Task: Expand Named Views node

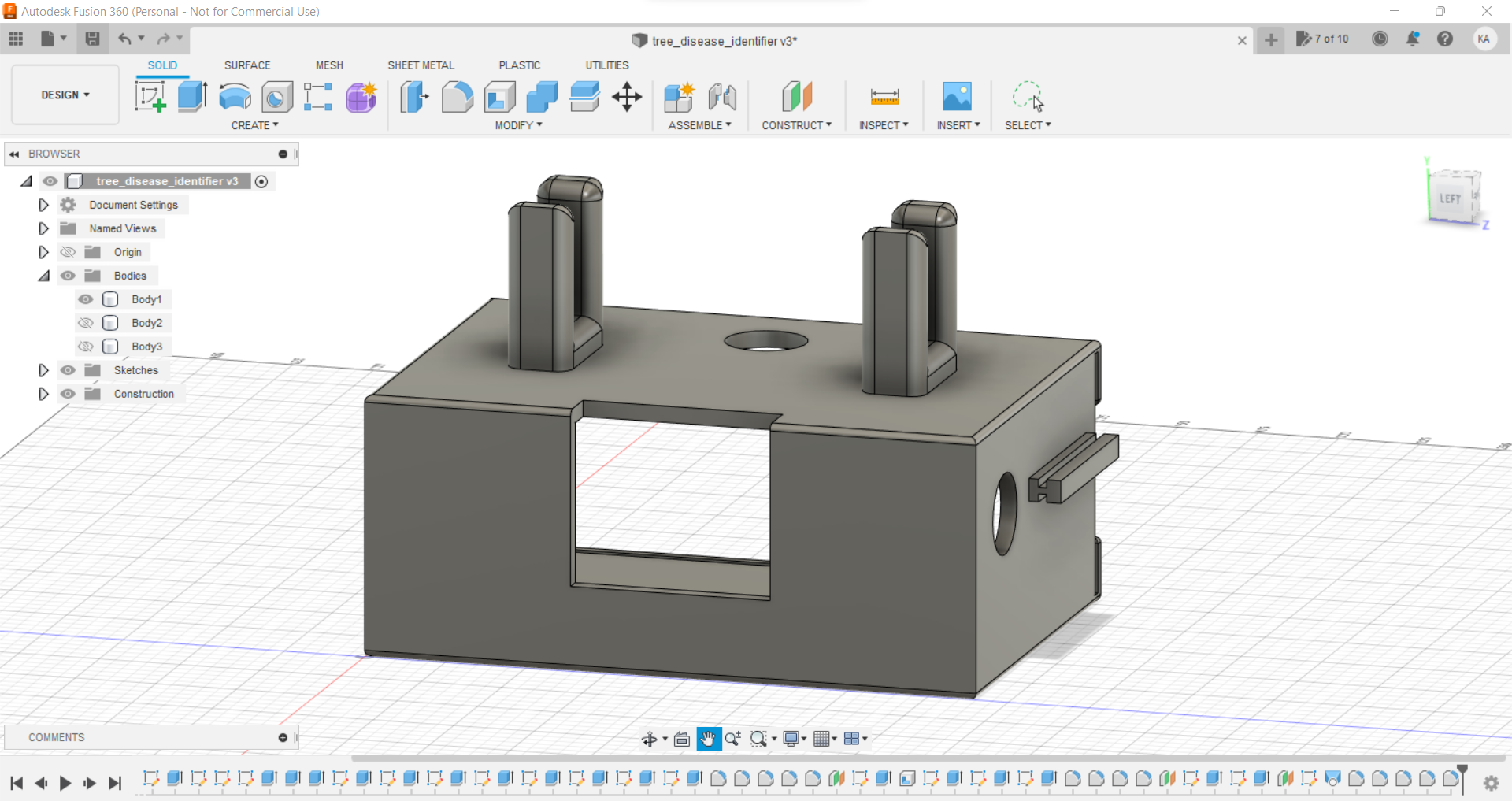Action: pyautogui.click(x=43, y=228)
